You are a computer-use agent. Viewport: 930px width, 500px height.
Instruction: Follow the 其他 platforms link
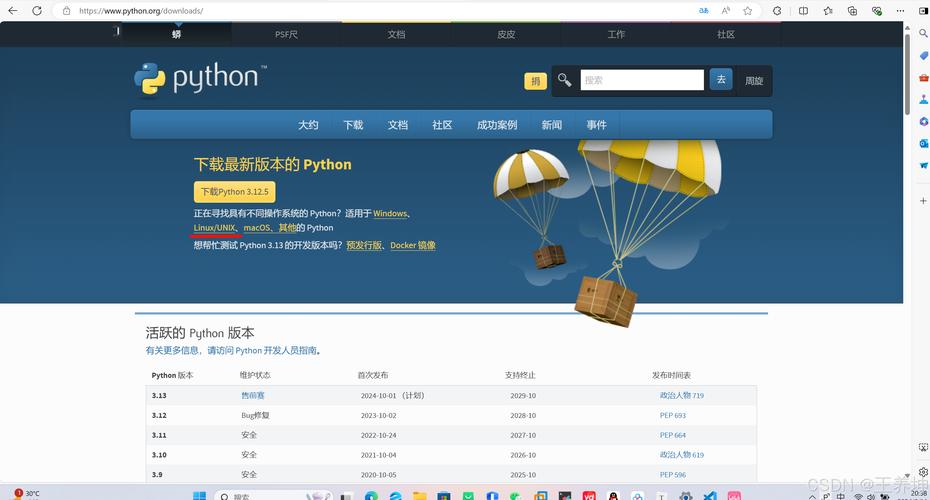pos(287,228)
